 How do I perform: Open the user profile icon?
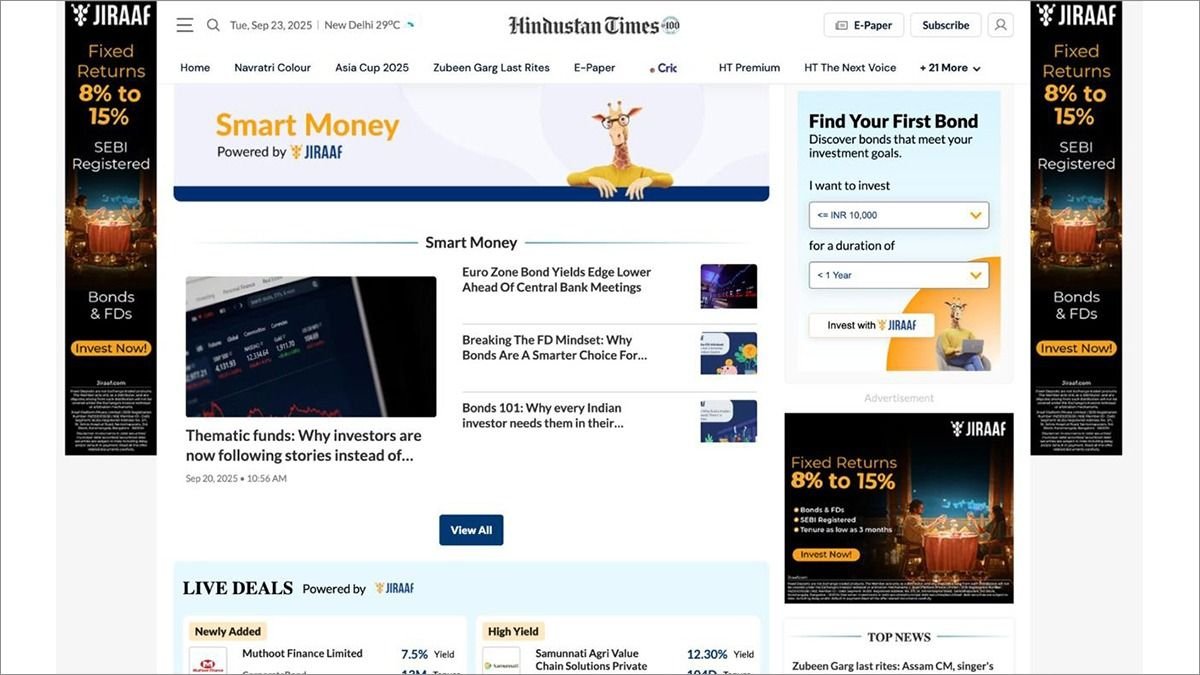point(999,25)
